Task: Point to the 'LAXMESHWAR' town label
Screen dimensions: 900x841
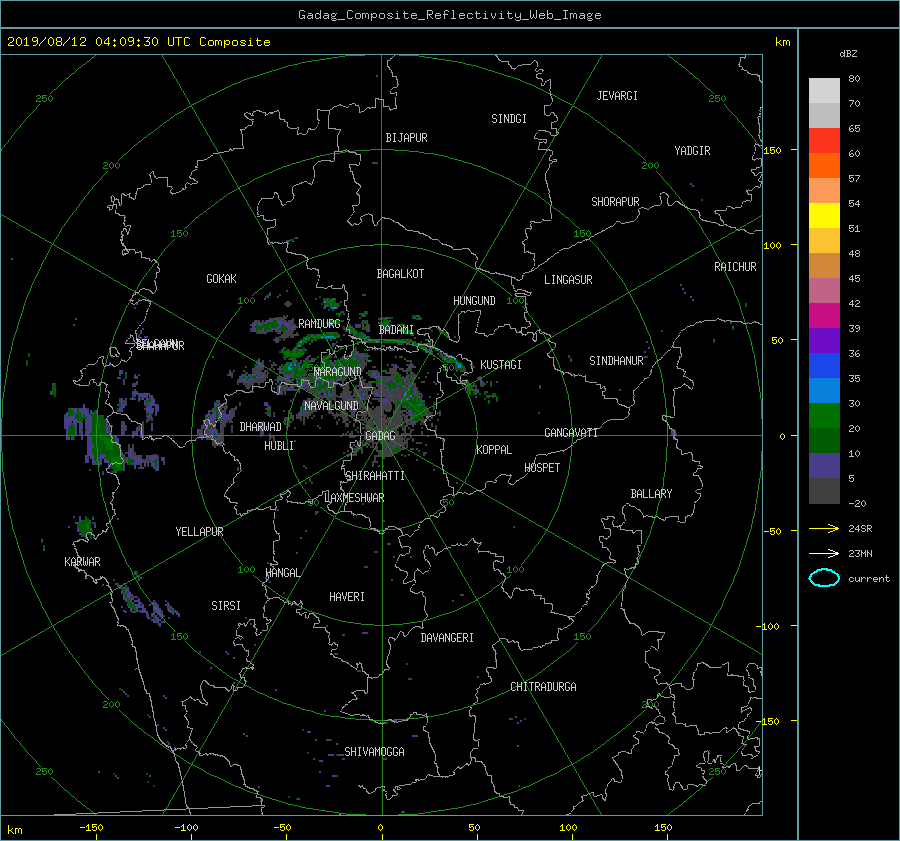Action: [354, 498]
